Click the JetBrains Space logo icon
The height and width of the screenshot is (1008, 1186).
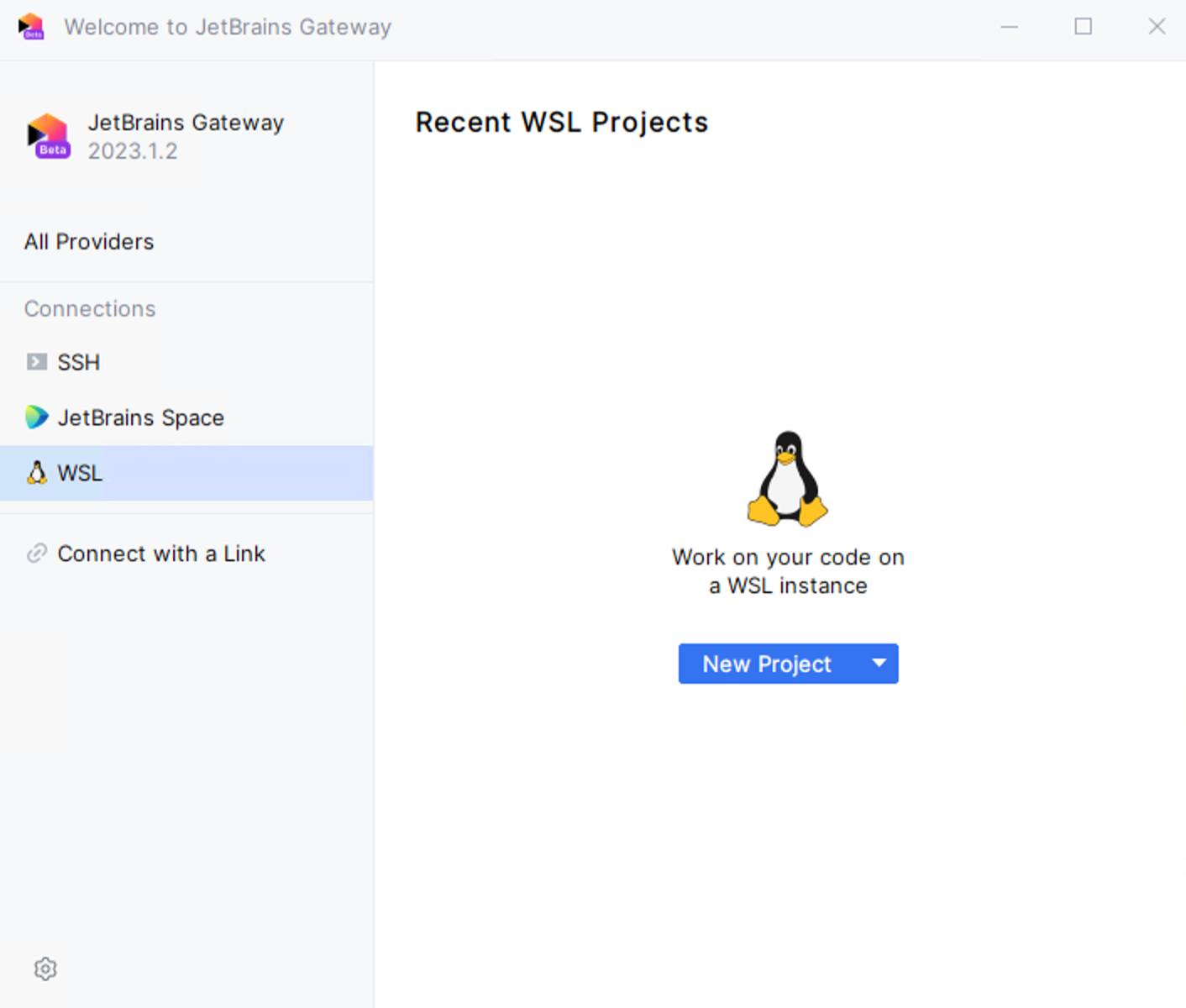pyautogui.click(x=36, y=417)
